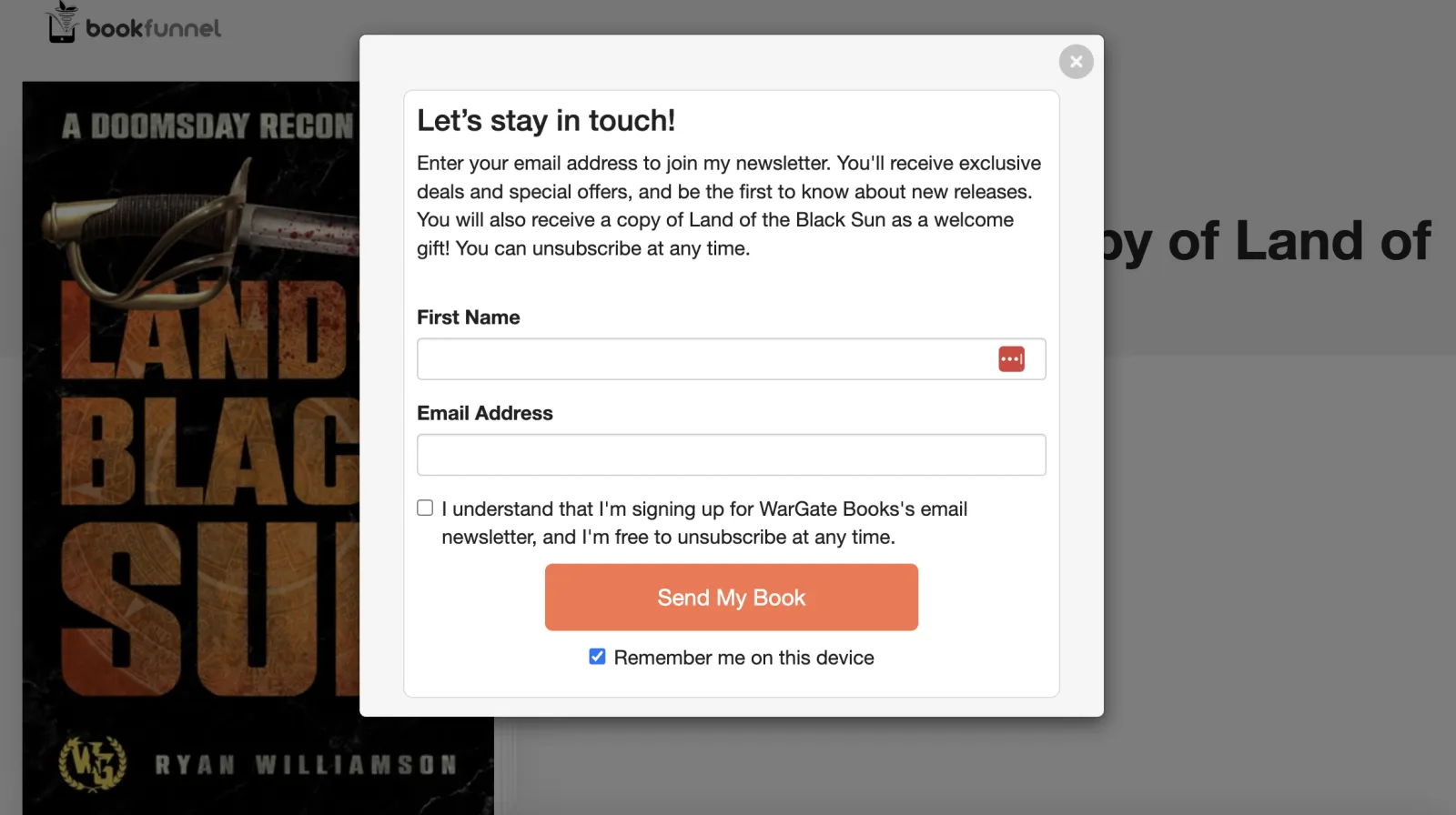The width and height of the screenshot is (1456, 815).
Task: Click the BookFunnel logo
Action: tap(134, 24)
